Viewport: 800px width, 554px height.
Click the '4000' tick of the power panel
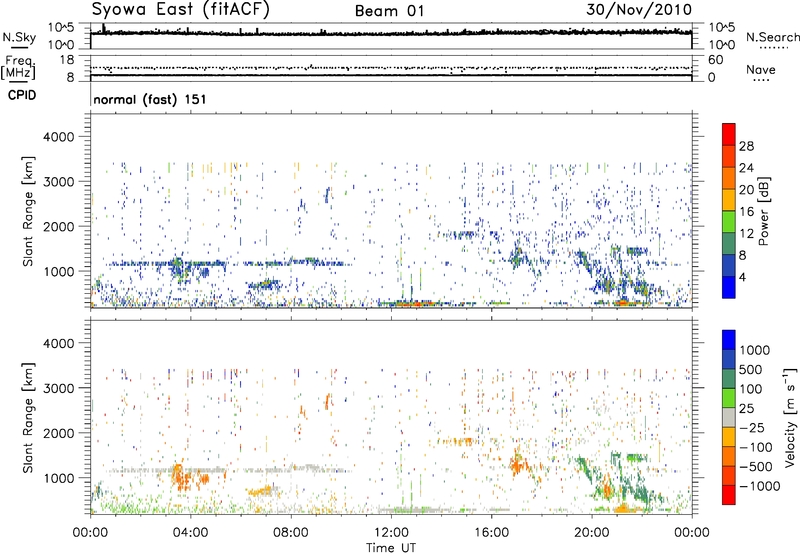tap(58, 137)
